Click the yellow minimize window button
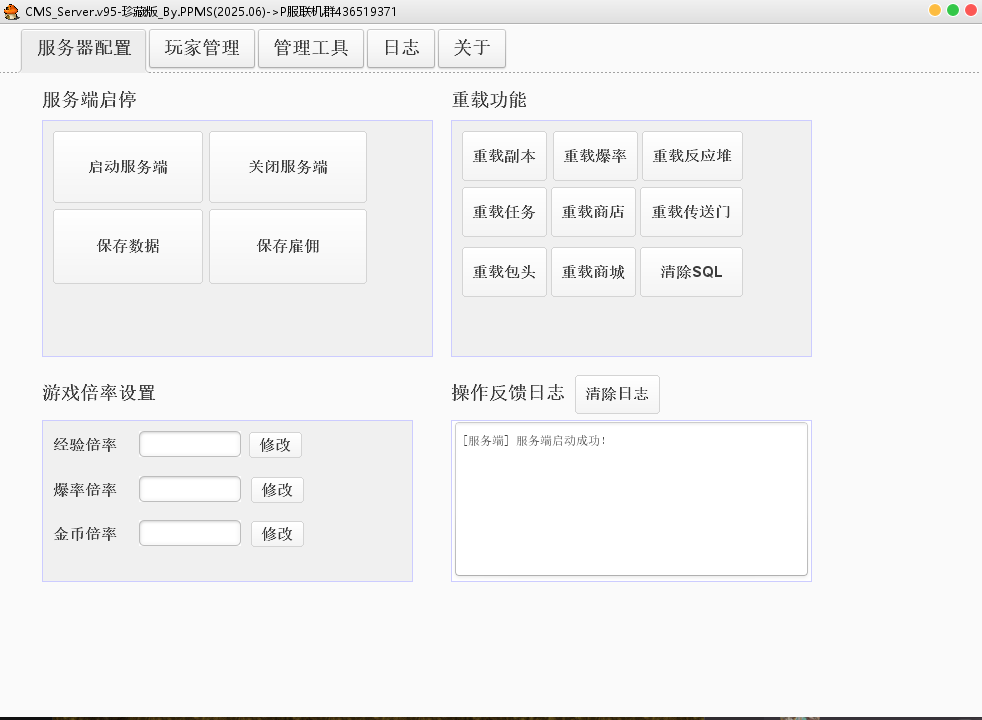The height and width of the screenshot is (720, 982). click(x=934, y=11)
